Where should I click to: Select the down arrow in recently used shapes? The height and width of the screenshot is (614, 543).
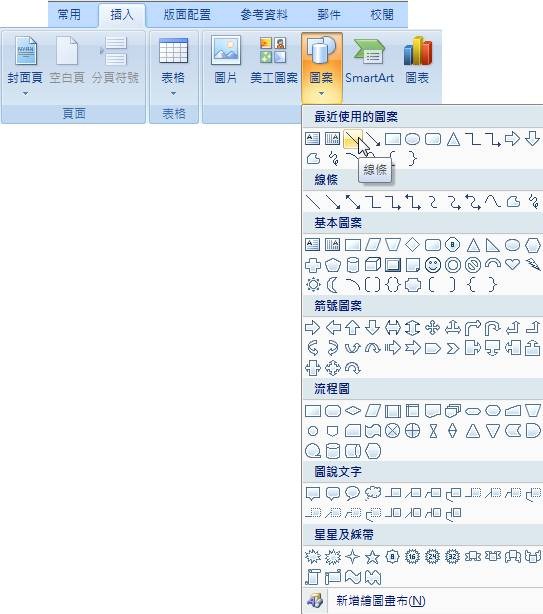pos(532,139)
